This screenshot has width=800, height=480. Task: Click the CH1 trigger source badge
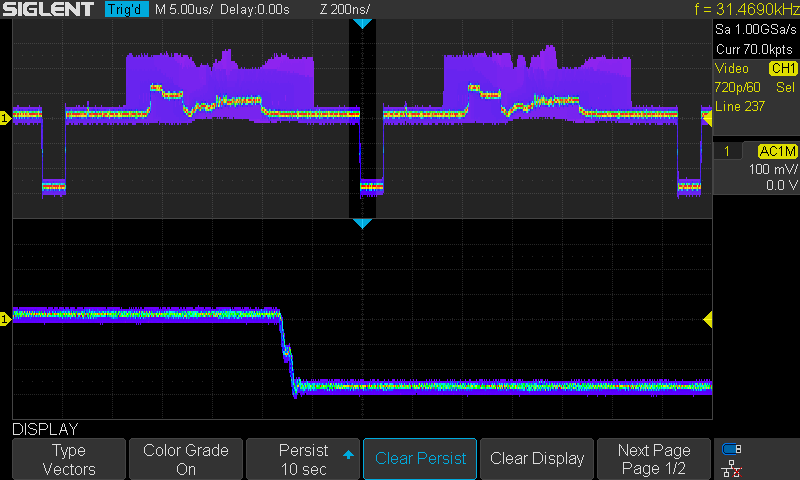(783, 68)
